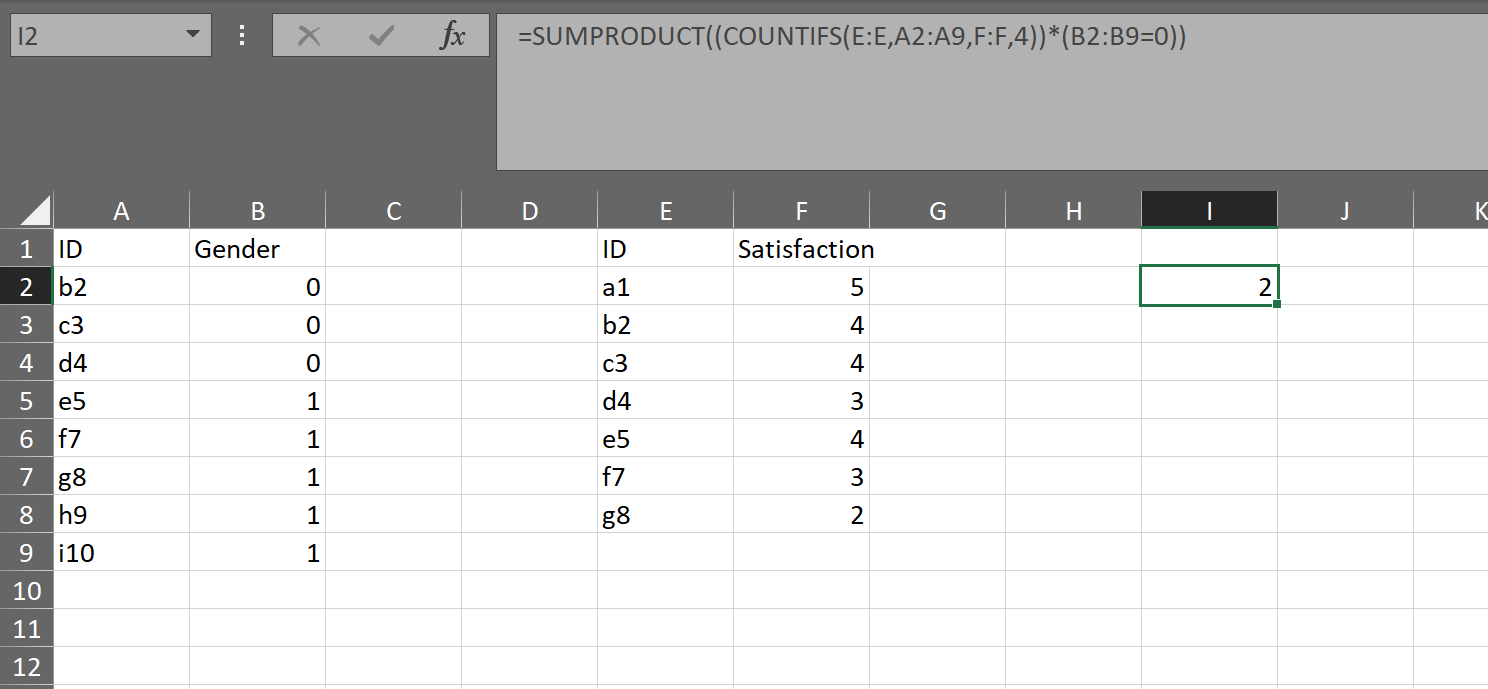Select column F header
The width and height of the screenshot is (1488, 689).
801,211
